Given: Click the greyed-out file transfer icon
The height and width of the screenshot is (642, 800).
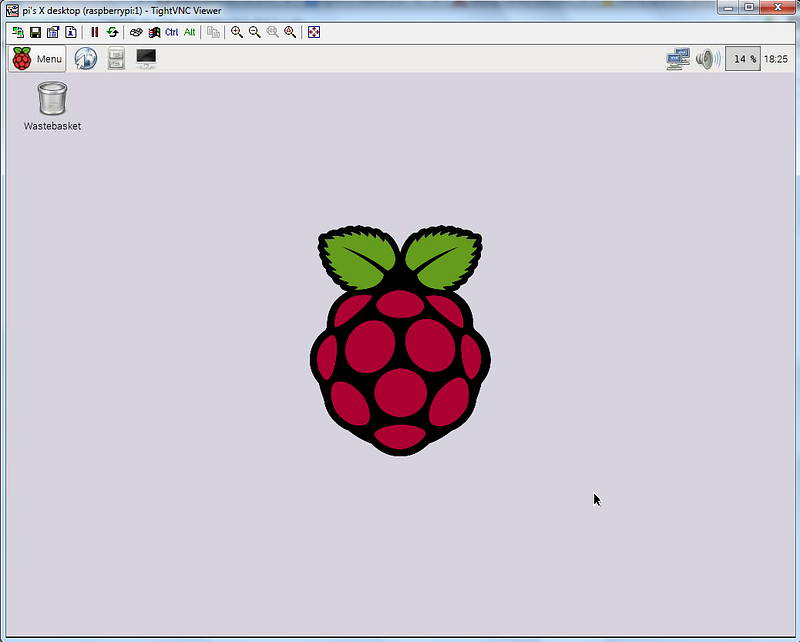Looking at the screenshot, I should point(213,32).
